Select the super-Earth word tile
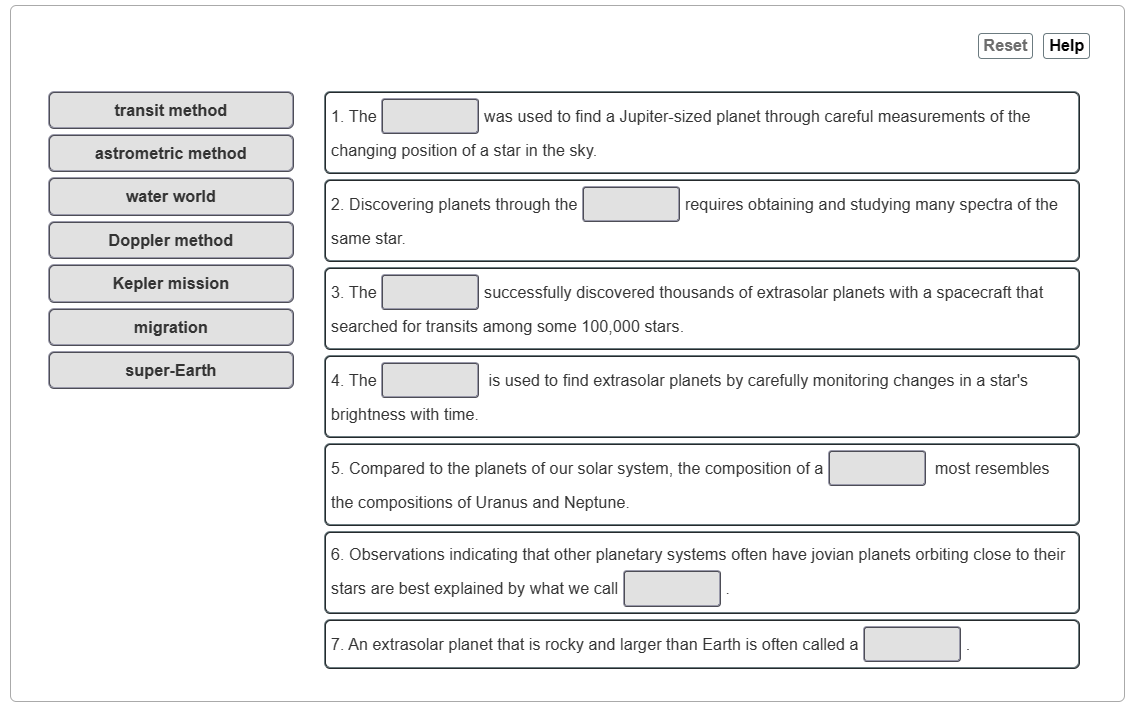This screenshot has height=714, width=1139. [x=170, y=370]
